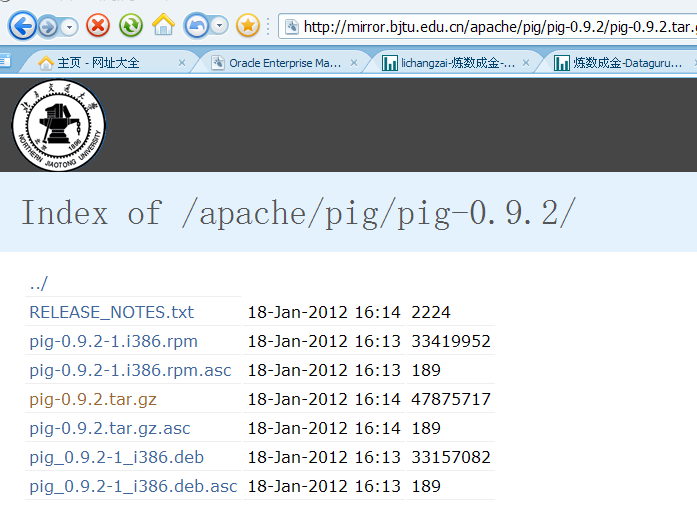Image resolution: width=697 pixels, height=507 pixels.
Task: Click the page icon in address bar
Action: (x=292, y=27)
